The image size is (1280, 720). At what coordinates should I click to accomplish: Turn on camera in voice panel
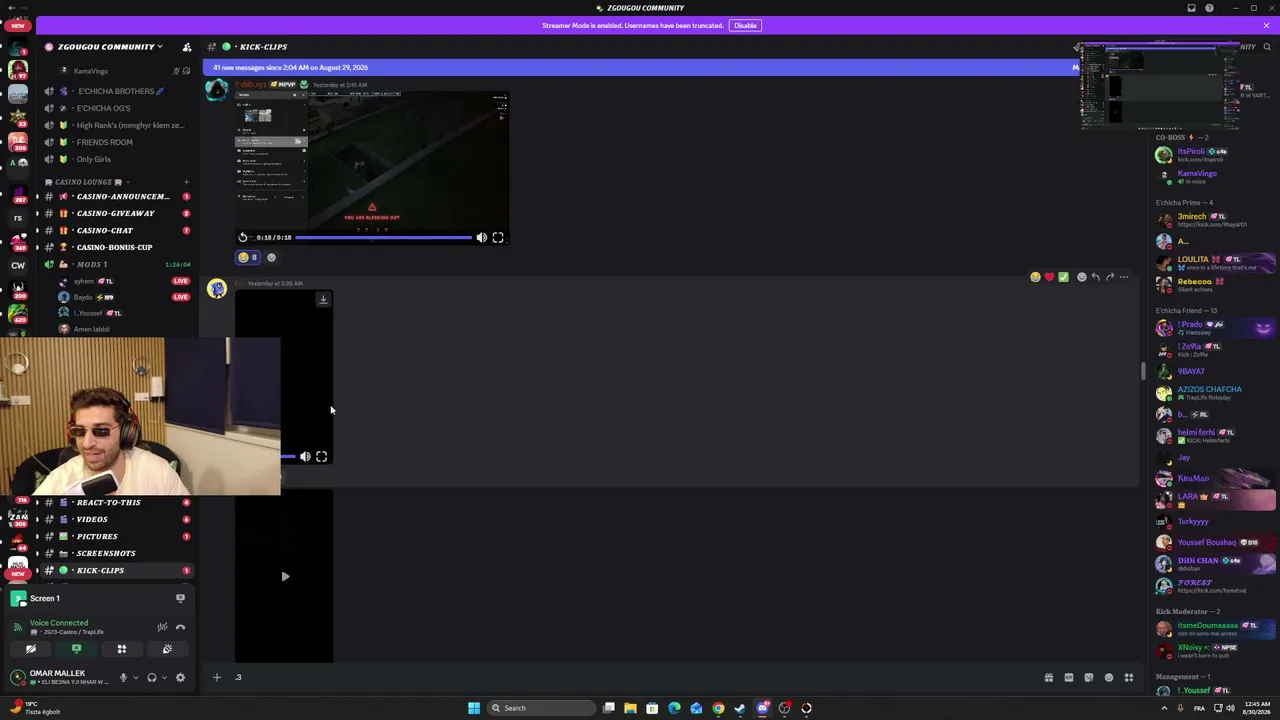pos(31,649)
